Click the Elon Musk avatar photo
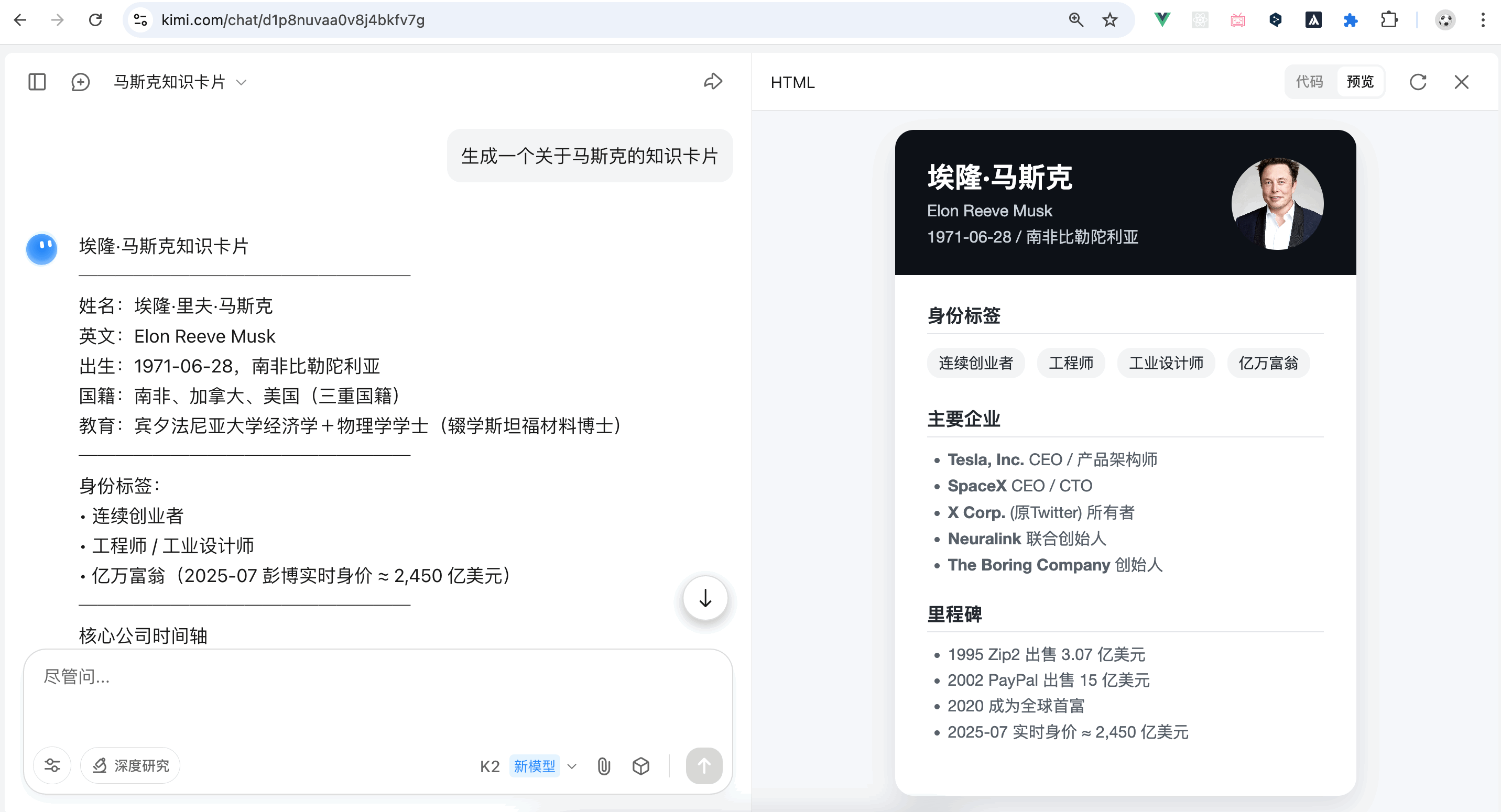This screenshot has width=1501, height=812. (1277, 204)
